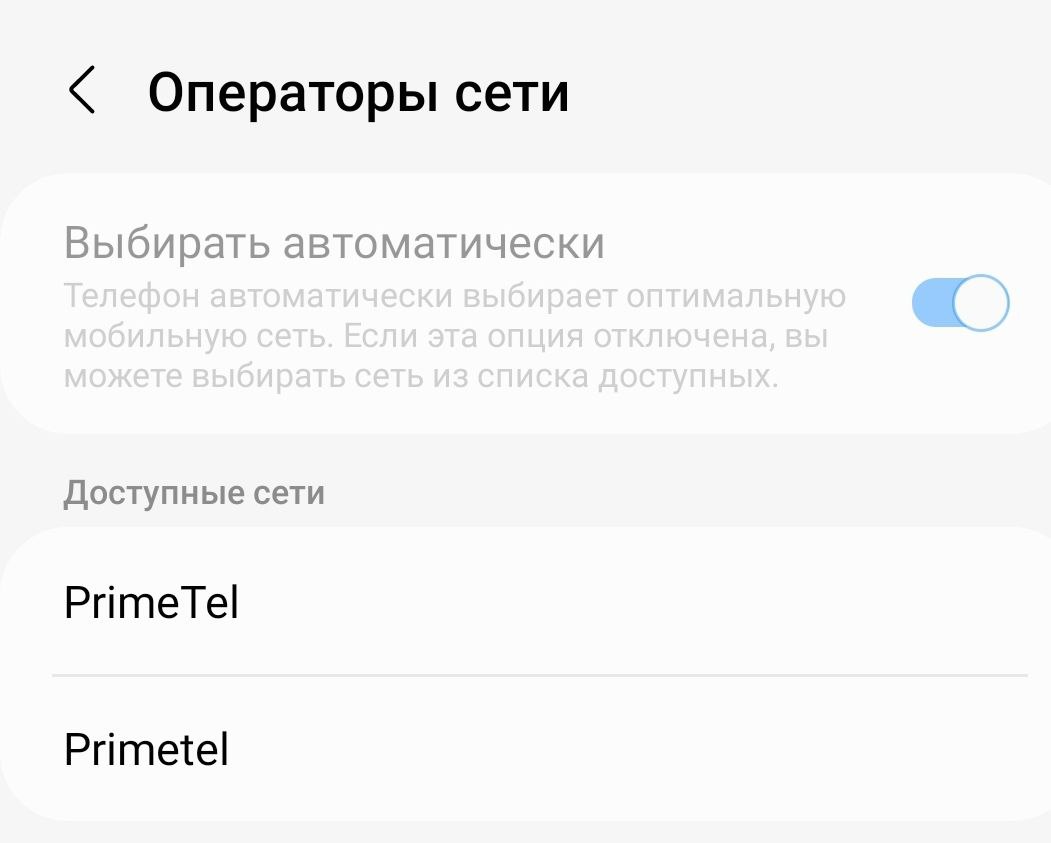
Task: Click the Операторы сети page title
Action: [x=358, y=93]
